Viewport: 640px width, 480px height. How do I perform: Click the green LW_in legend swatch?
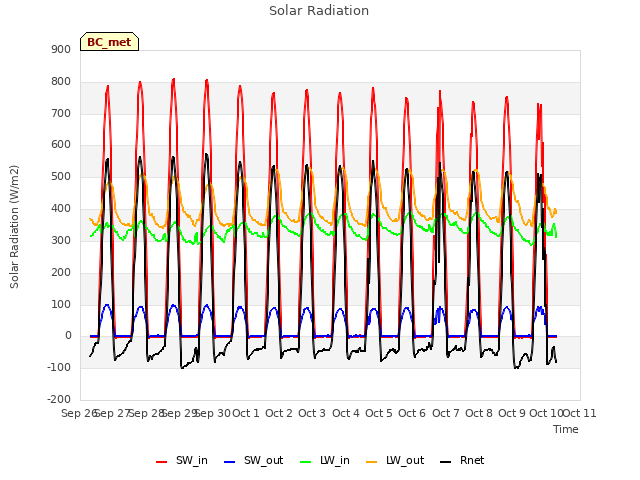(x=306, y=462)
